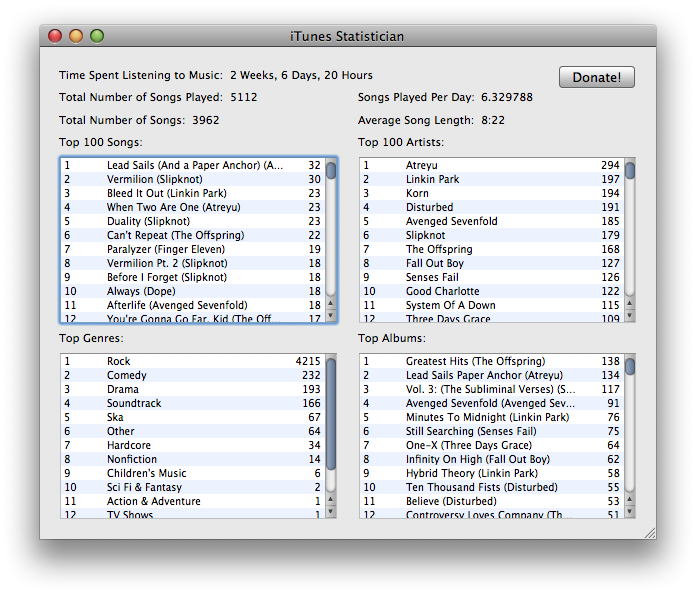This screenshot has height=594, width=696.
Task: Click down arrow of Top Genres scrollbar
Action: [x=331, y=511]
